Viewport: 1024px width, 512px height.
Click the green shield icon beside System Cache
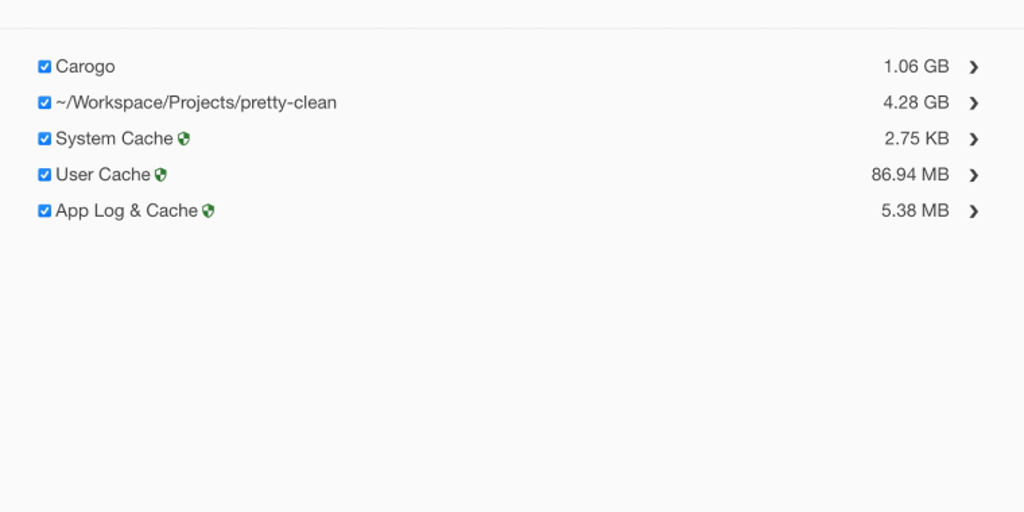click(x=184, y=139)
